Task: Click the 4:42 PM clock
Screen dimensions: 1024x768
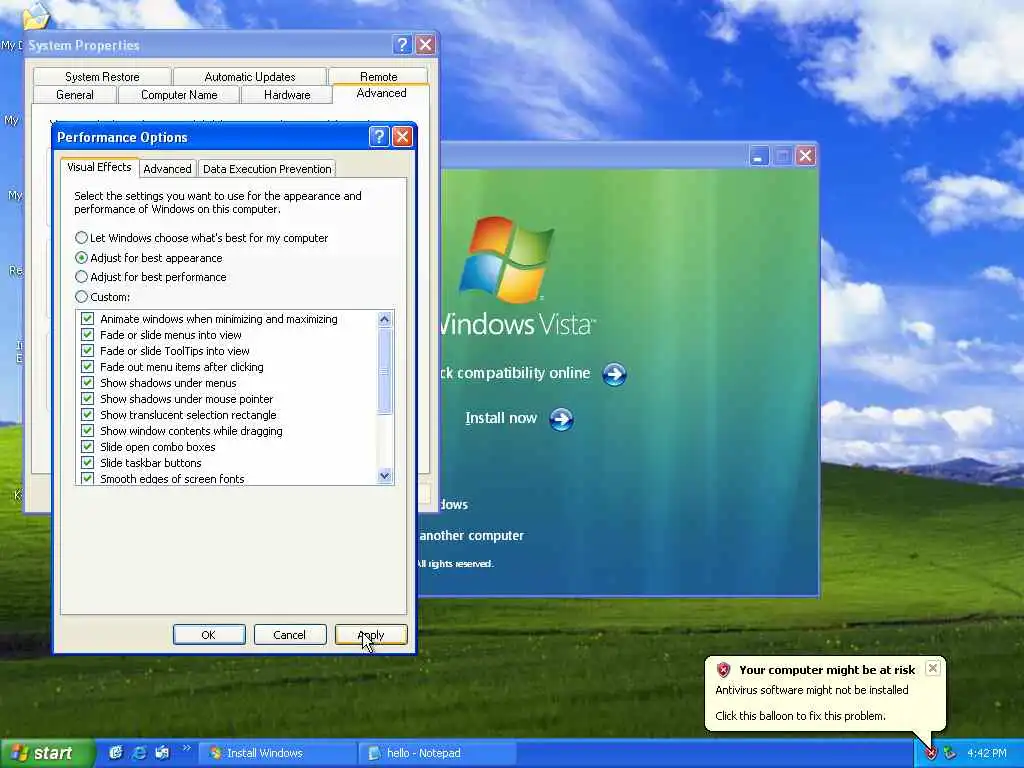Action: pos(987,754)
